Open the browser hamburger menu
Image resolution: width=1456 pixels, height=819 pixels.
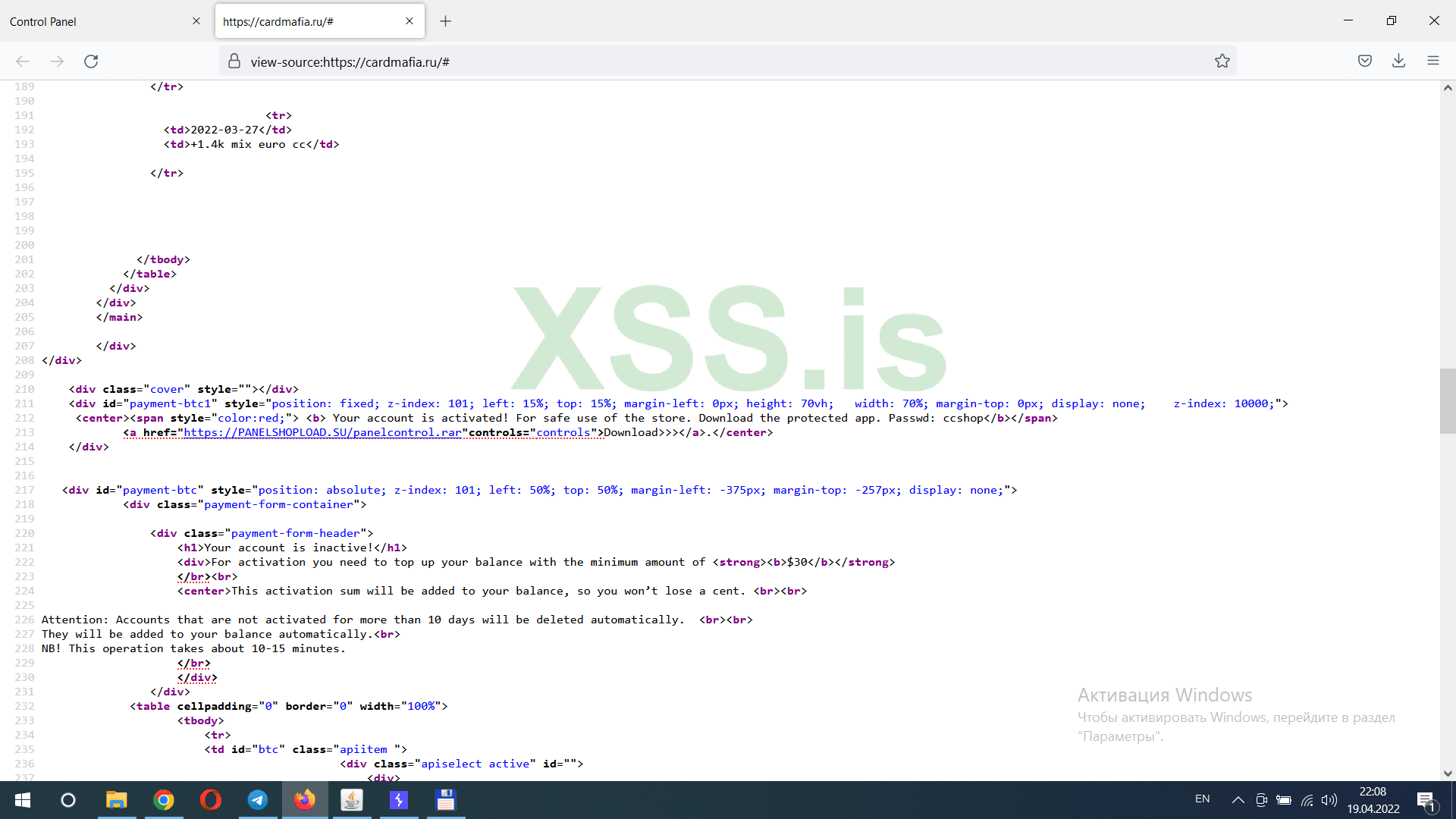[x=1432, y=61]
